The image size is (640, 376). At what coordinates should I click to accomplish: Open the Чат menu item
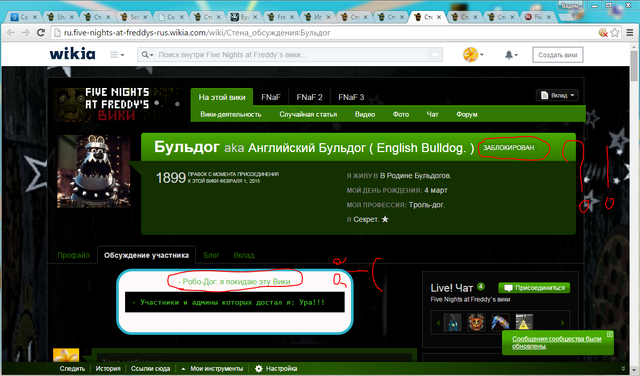coord(432,114)
